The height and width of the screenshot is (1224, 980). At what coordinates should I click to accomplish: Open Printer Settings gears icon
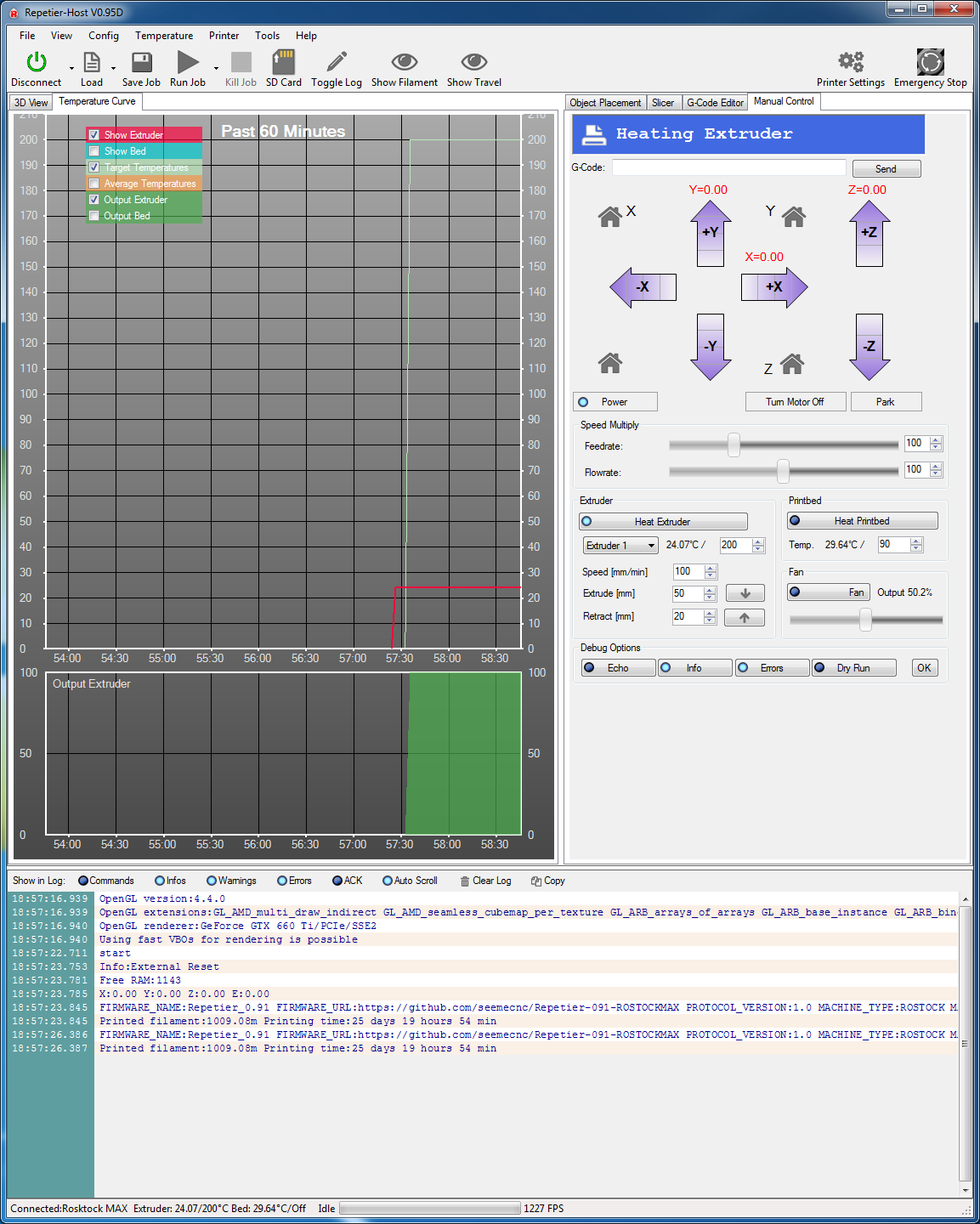[850, 63]
